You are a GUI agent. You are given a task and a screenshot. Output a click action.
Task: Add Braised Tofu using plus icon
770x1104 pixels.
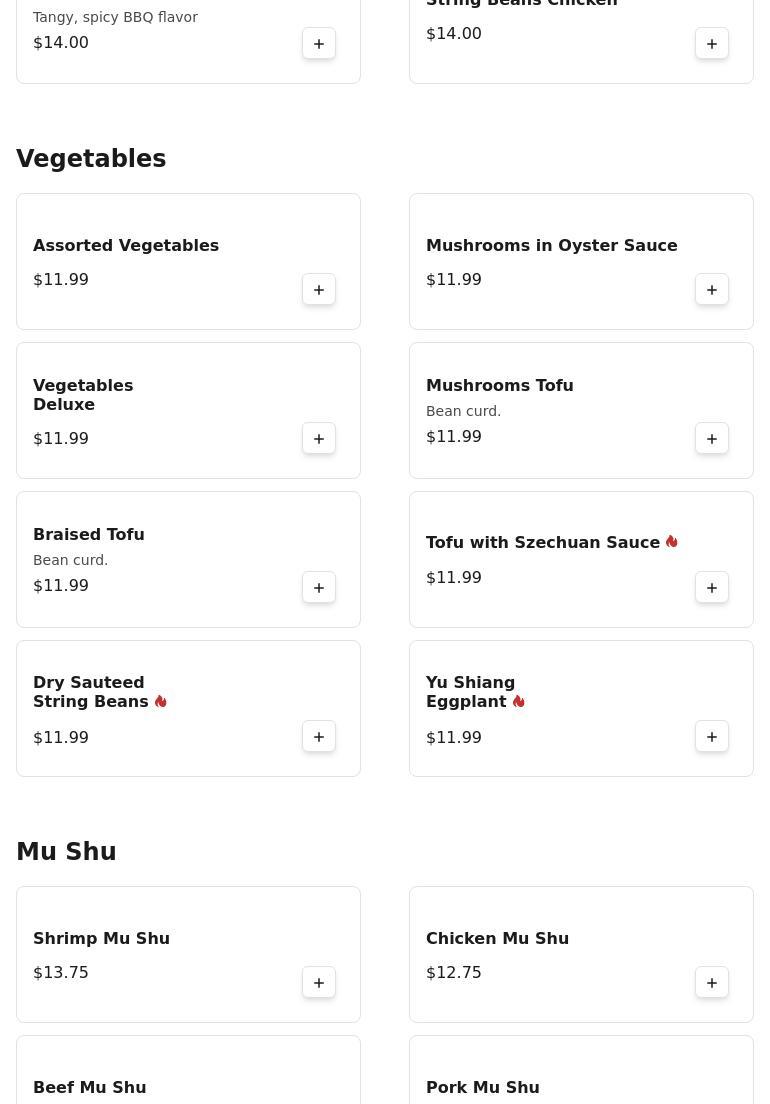point(319,588)
